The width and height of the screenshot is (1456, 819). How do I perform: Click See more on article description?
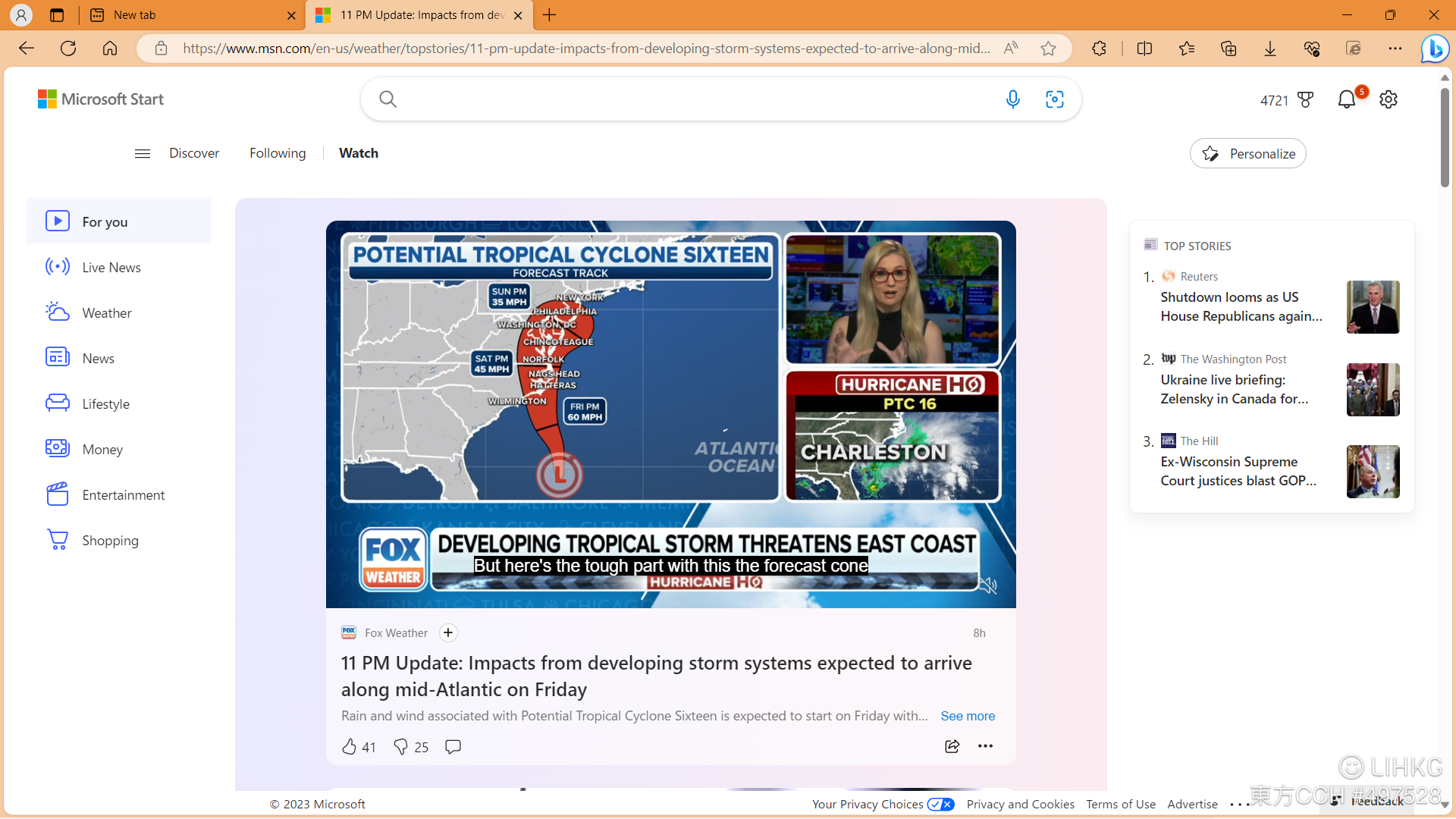point(968,716)
